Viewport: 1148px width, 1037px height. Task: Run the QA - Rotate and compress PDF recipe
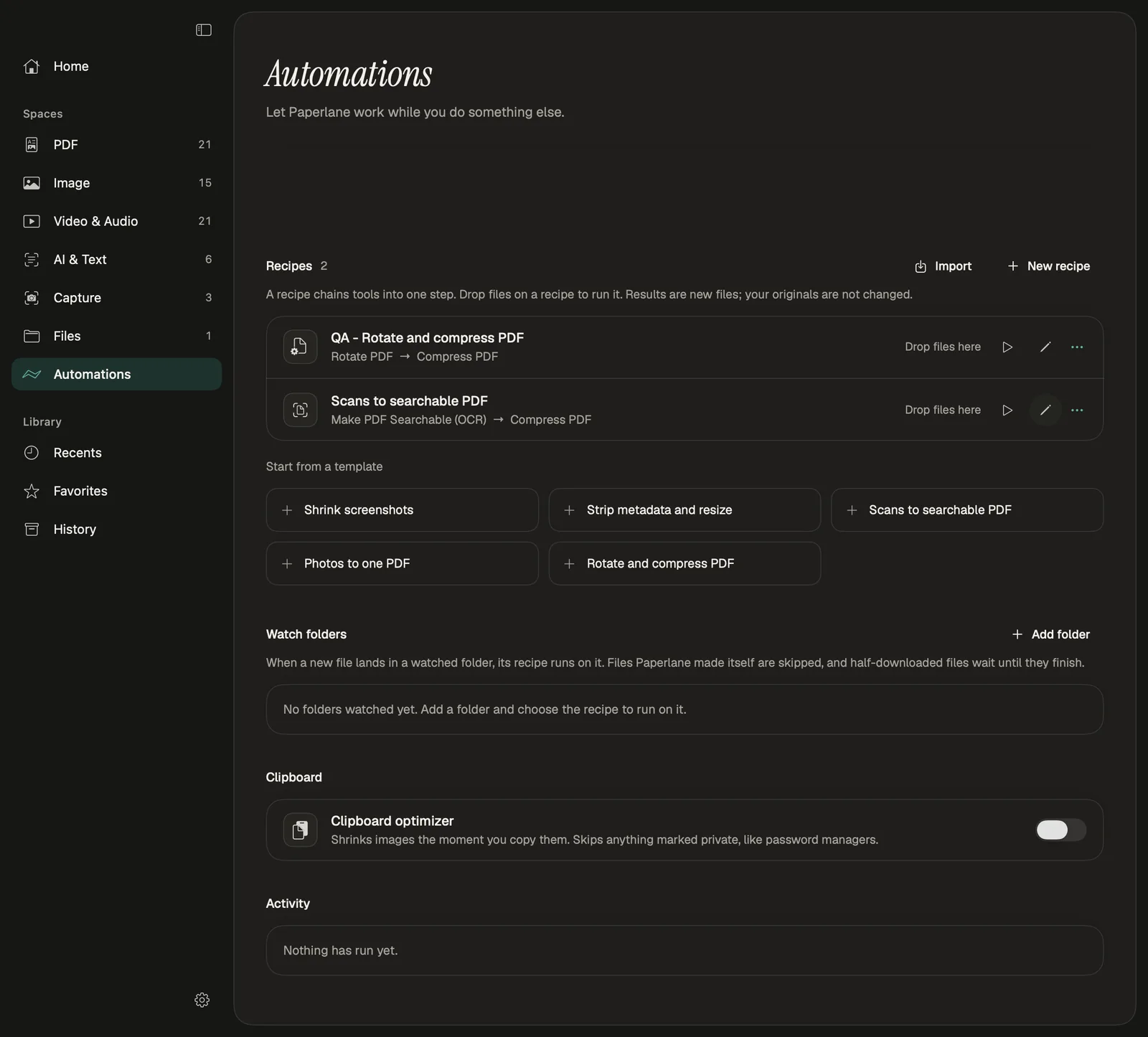coord(1007,347)
